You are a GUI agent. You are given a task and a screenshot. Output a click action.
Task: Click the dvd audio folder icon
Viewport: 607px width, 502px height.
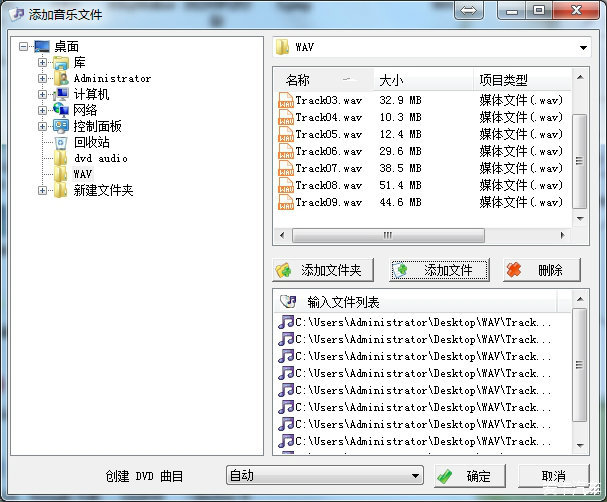pos(61,158)
